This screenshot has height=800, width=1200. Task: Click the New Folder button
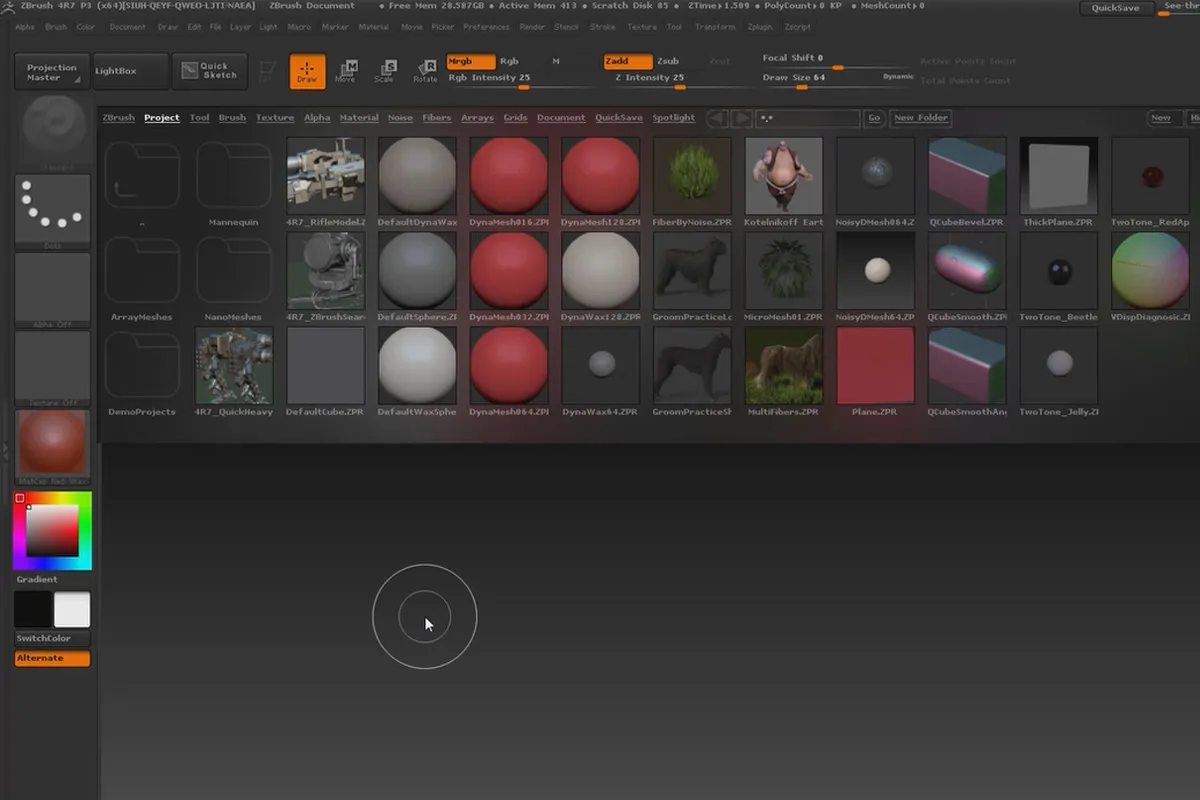(921, 118)
